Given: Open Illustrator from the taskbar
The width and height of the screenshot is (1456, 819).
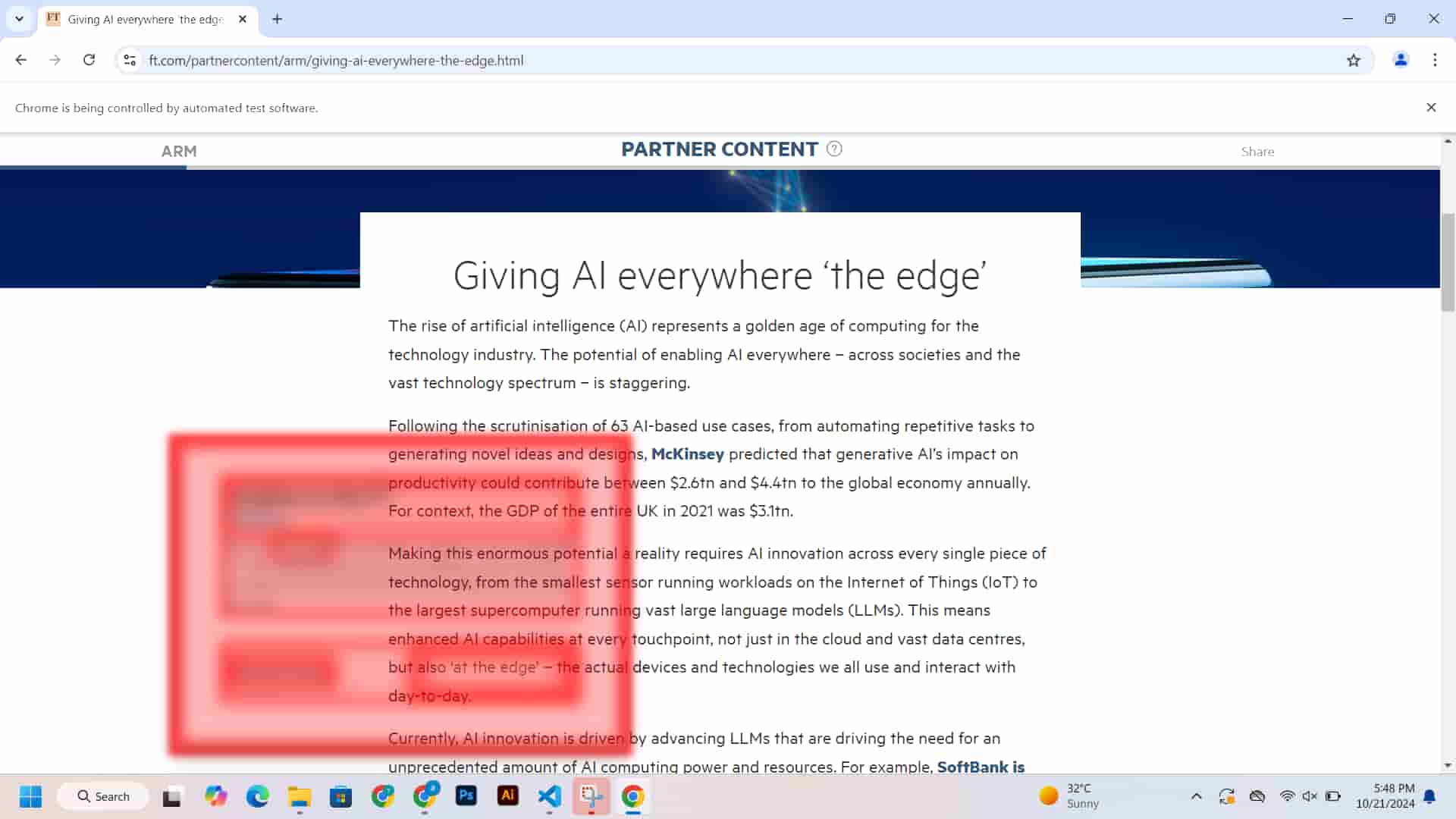Looking at the screenshot, I should (x=507, y=795).
